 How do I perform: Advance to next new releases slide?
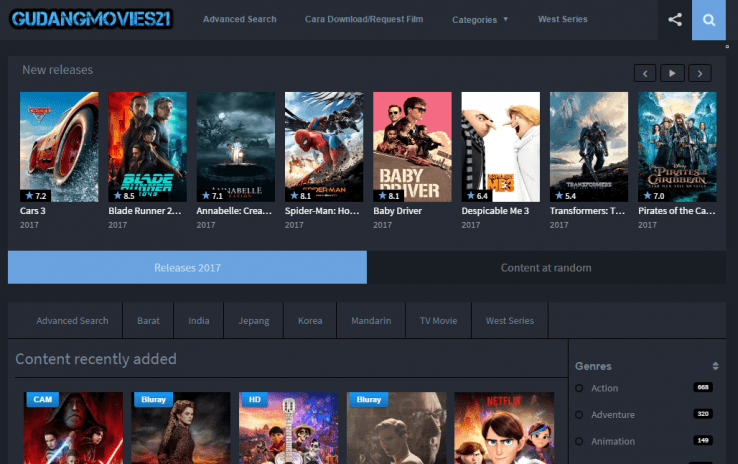(x=700, y=73)
